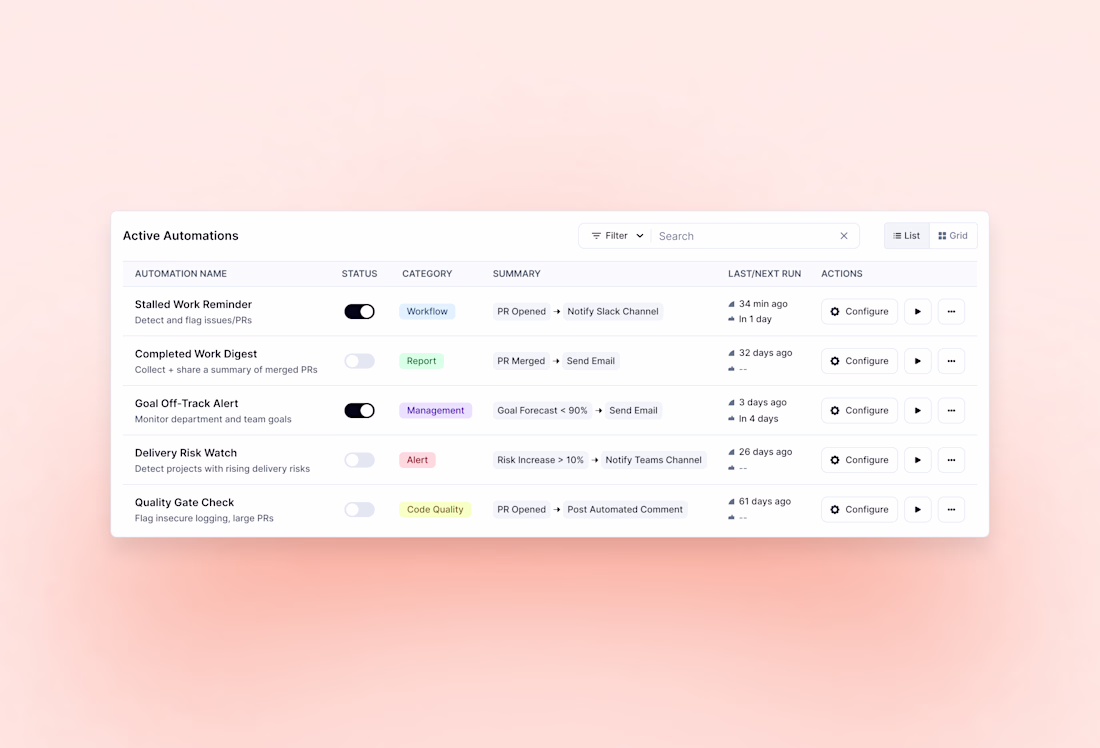
Task: Click the PR Merged trigger chip
Action: 521,361
